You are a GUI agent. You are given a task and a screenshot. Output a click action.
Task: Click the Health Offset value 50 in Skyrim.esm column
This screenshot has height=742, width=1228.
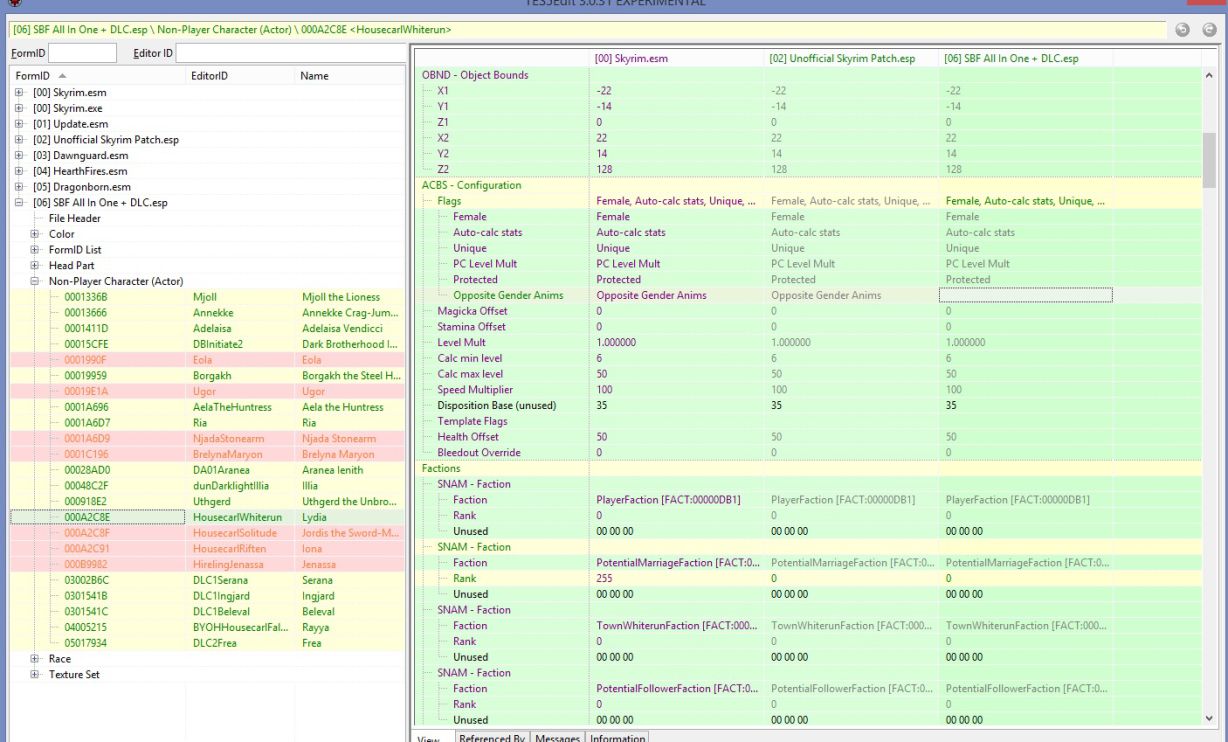(602, 437)
